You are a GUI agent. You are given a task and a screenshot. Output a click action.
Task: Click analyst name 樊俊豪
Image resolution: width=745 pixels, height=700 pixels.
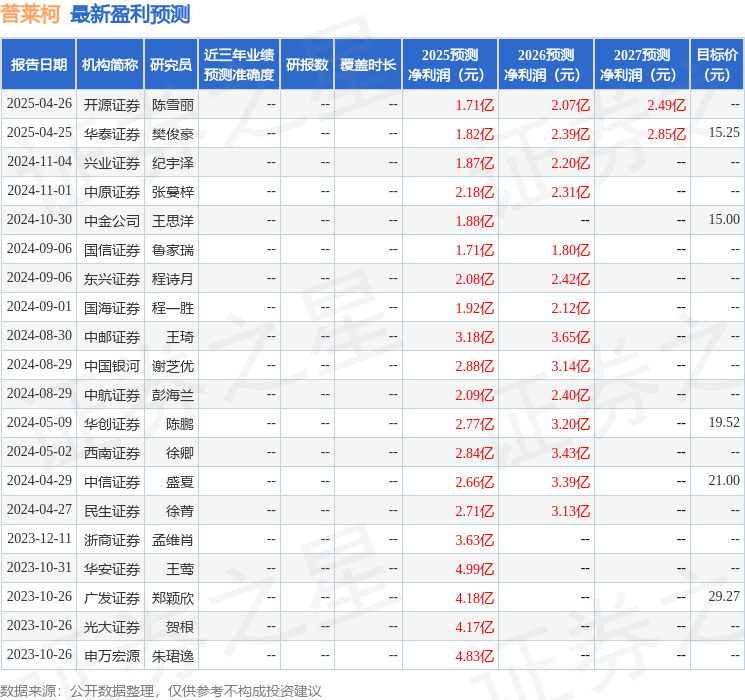pos(172,134)
